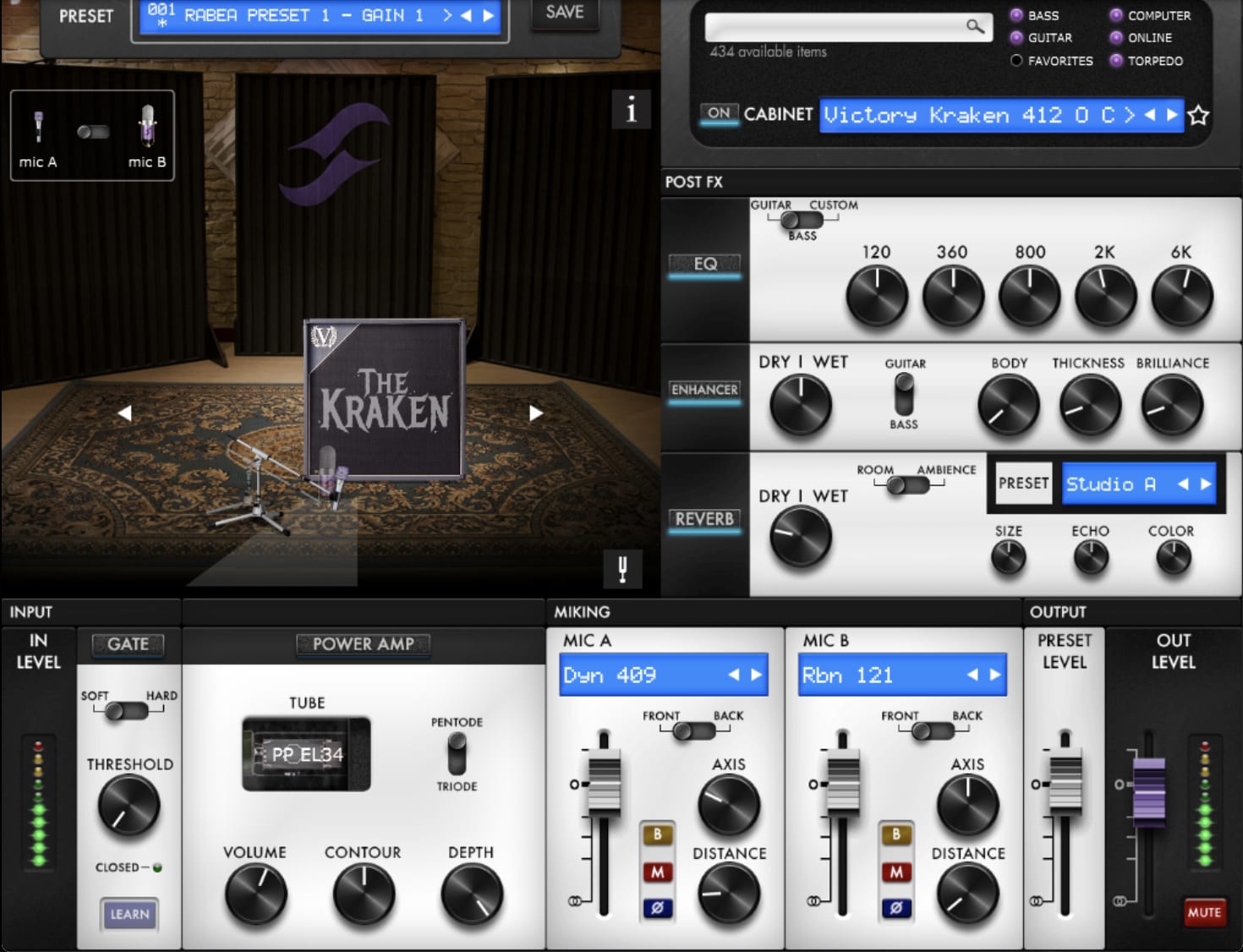Mute Mic A with M button

pos(657,872)
